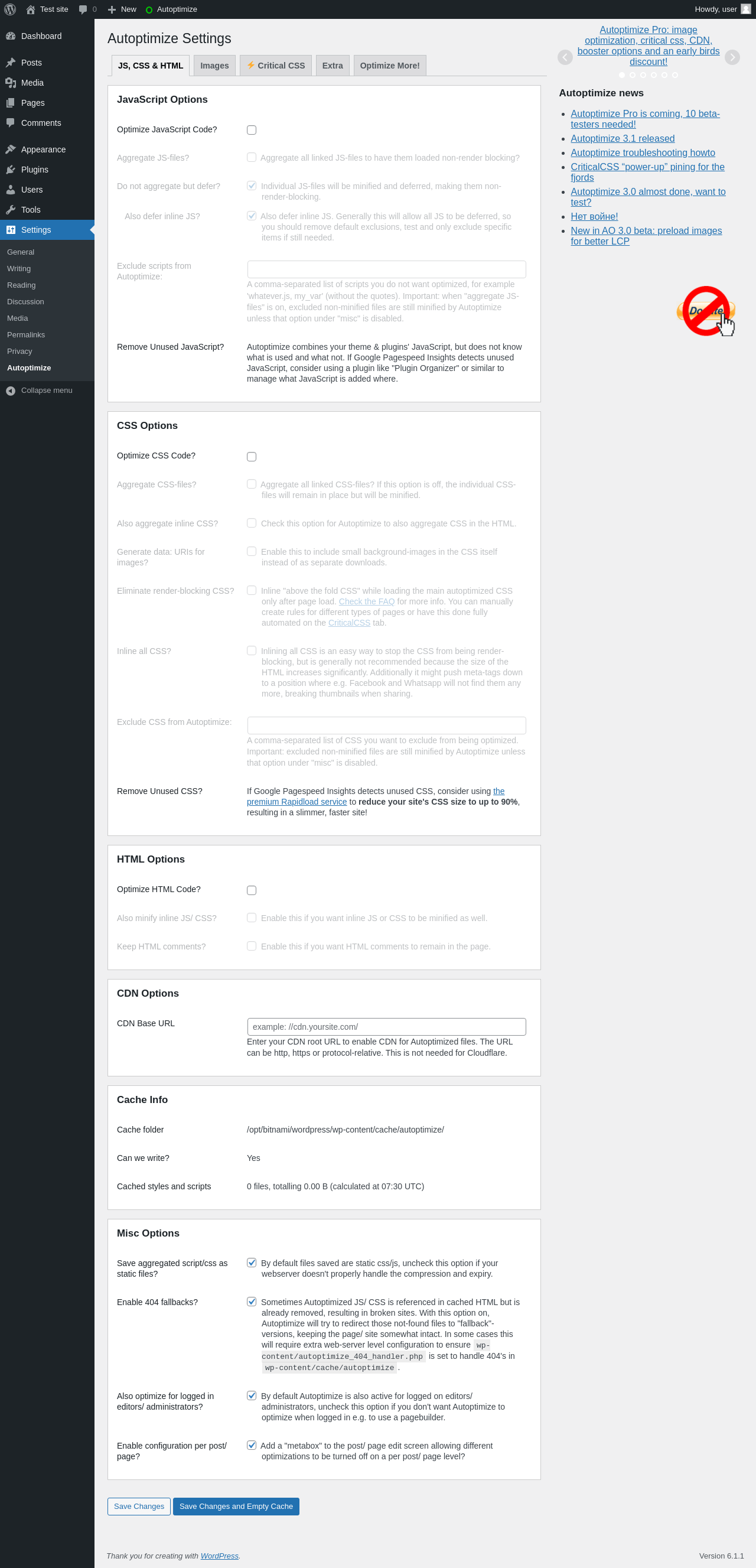Focus the CDN Base URL field
This screenshot has height=1568, width=756.
click(386, 1027)
